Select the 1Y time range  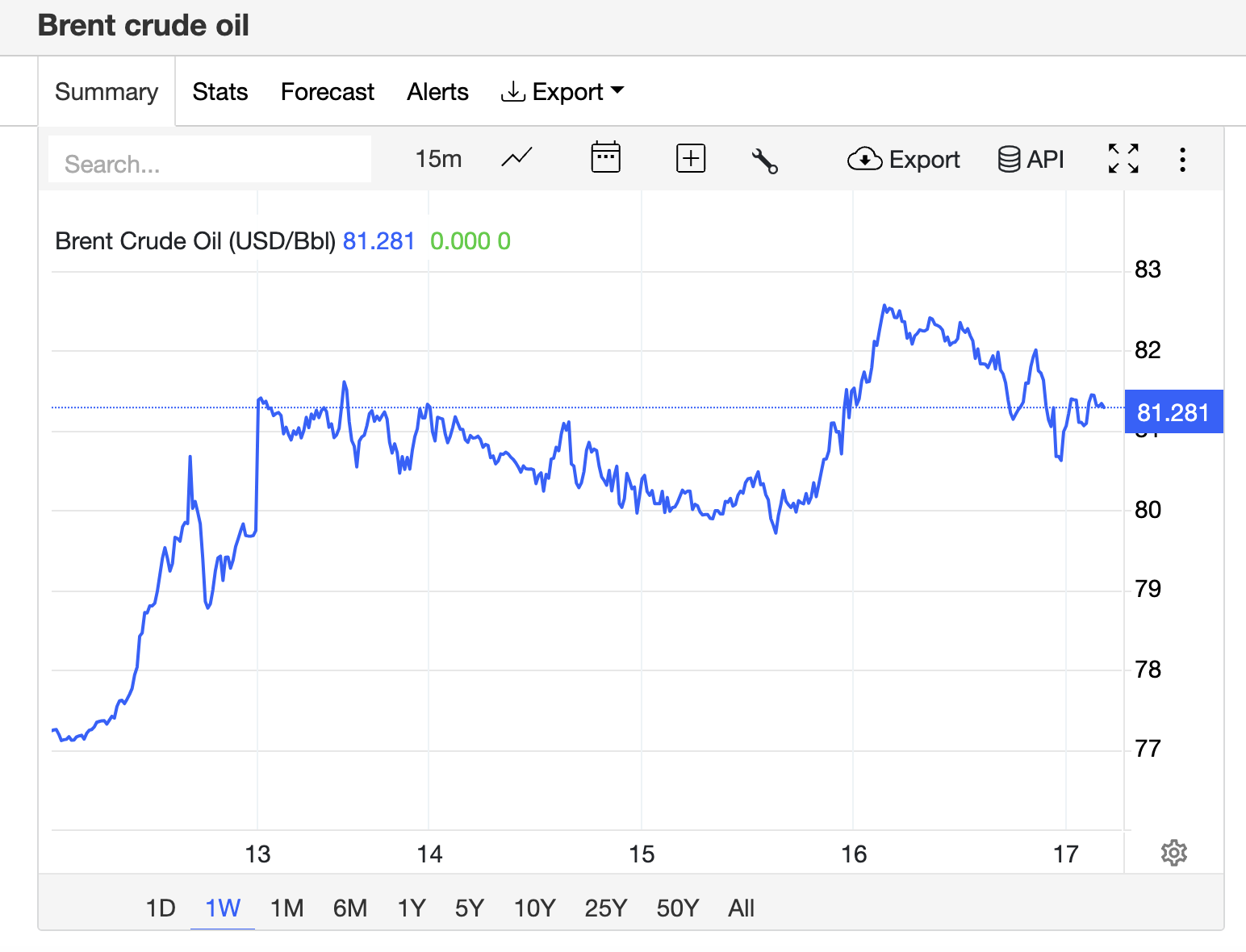(x=411, y=908)
